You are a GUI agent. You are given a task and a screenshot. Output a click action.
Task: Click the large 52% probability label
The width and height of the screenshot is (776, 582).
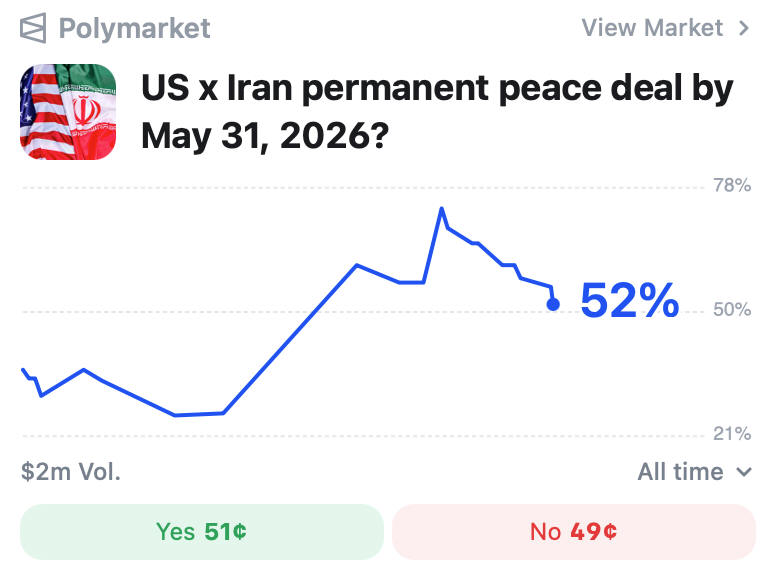click(x=630, y=300)
